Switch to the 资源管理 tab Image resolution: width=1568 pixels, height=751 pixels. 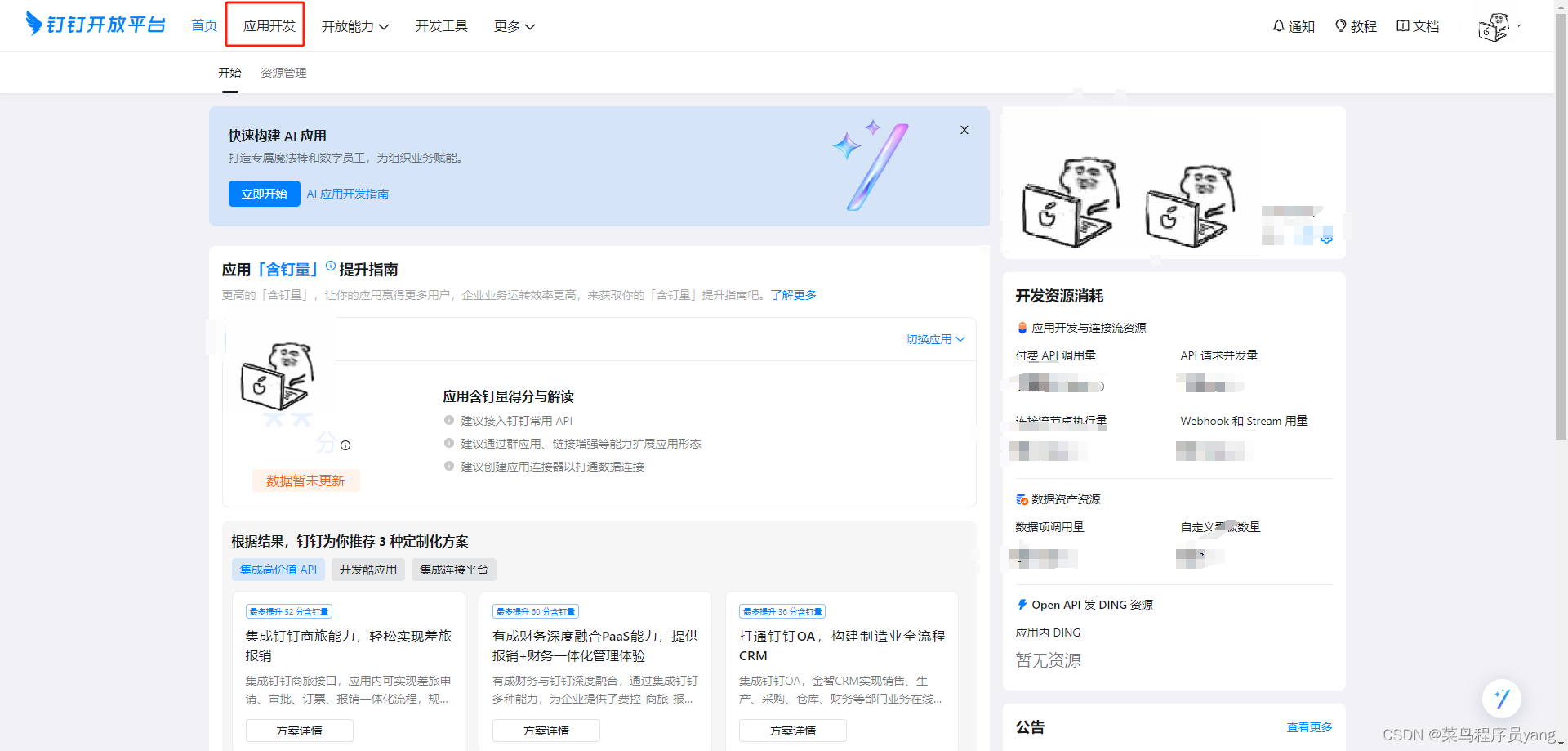[283, 73]
